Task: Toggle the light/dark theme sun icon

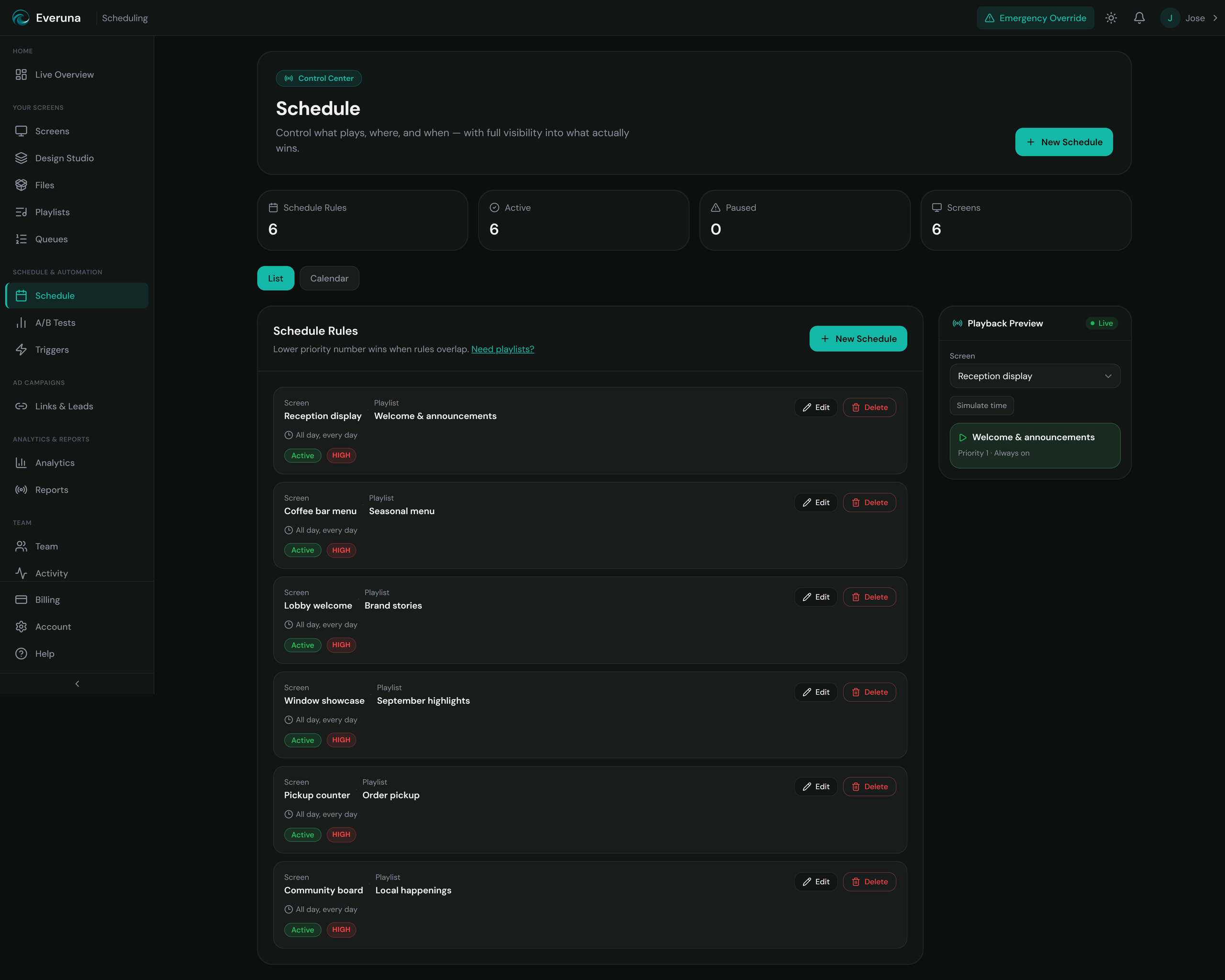Action: 1111,18
